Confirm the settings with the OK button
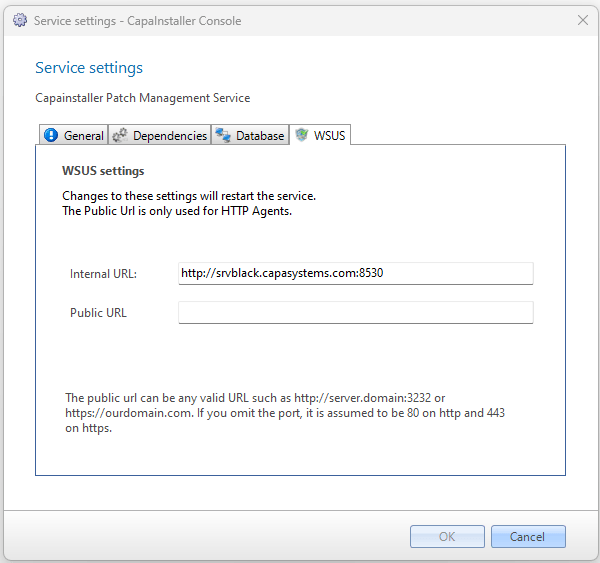The height and width of the screenshot is (563, 600). [x=447, y=537]
